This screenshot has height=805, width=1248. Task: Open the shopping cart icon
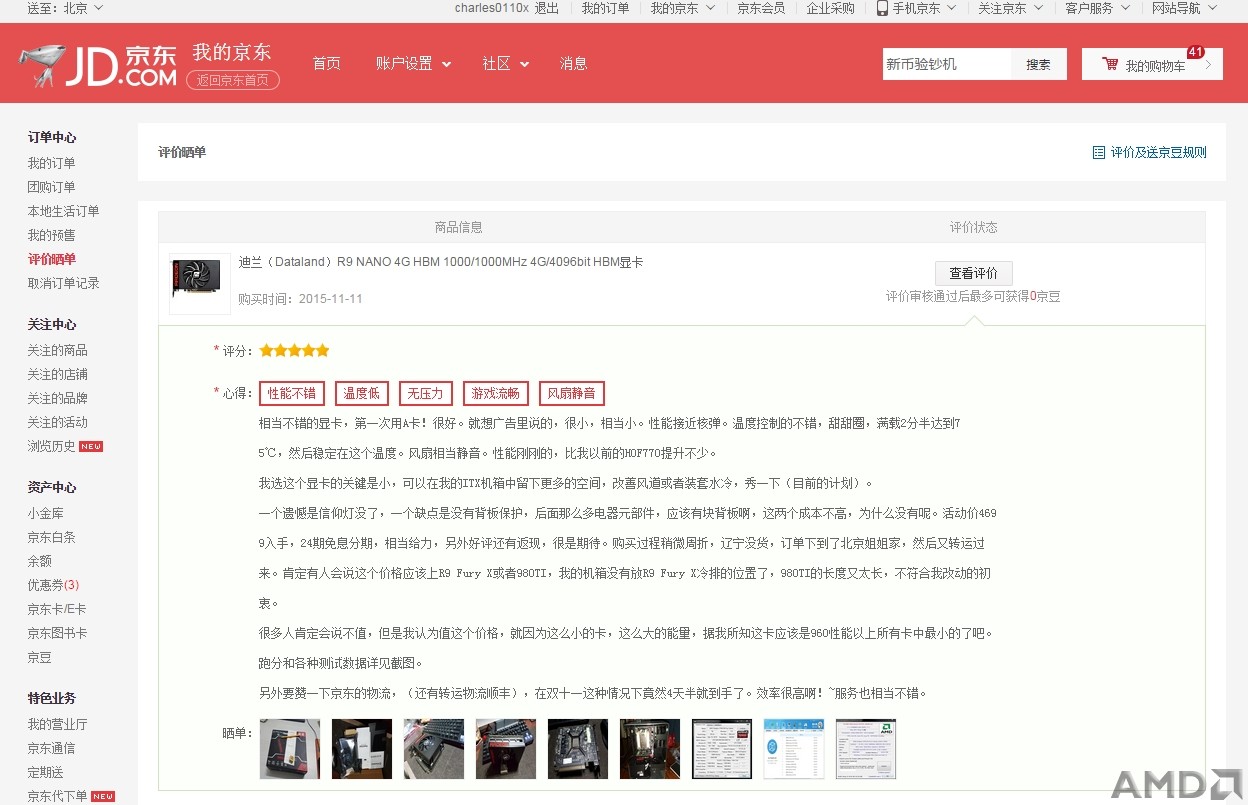coord(1110,64)
